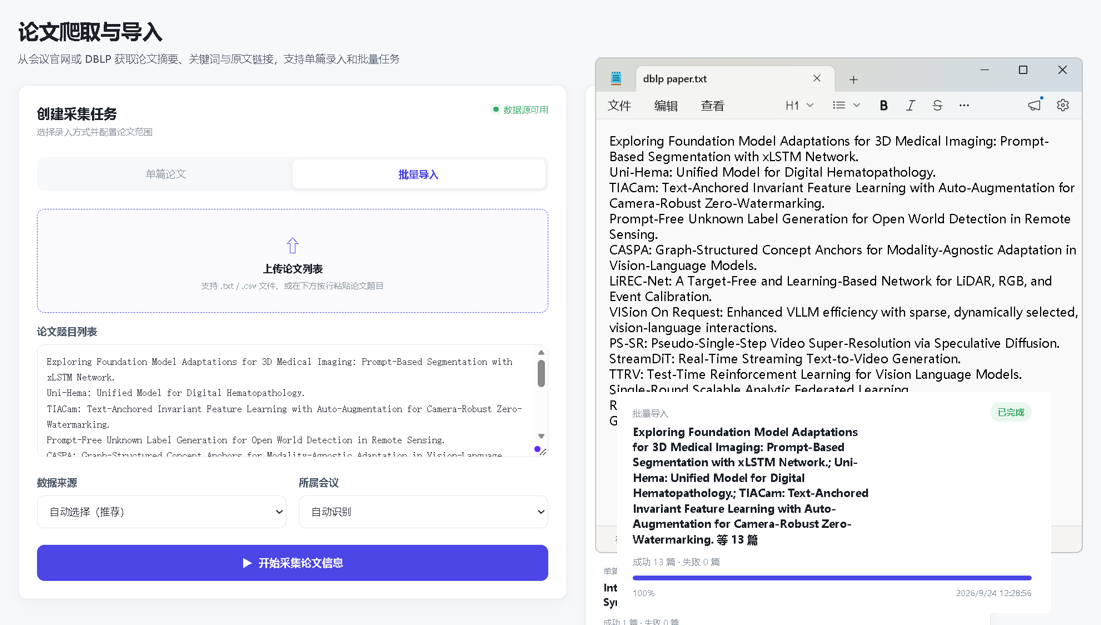
Task: Click the upload arrow icon
Action: tap(293, 245)
